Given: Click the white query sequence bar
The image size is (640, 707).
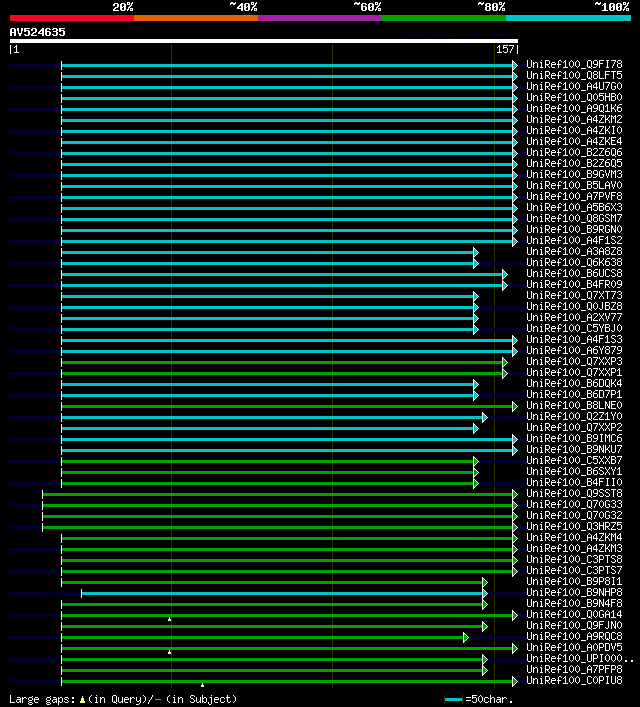Looking at the screenshot, I should [x=264, y=41].
